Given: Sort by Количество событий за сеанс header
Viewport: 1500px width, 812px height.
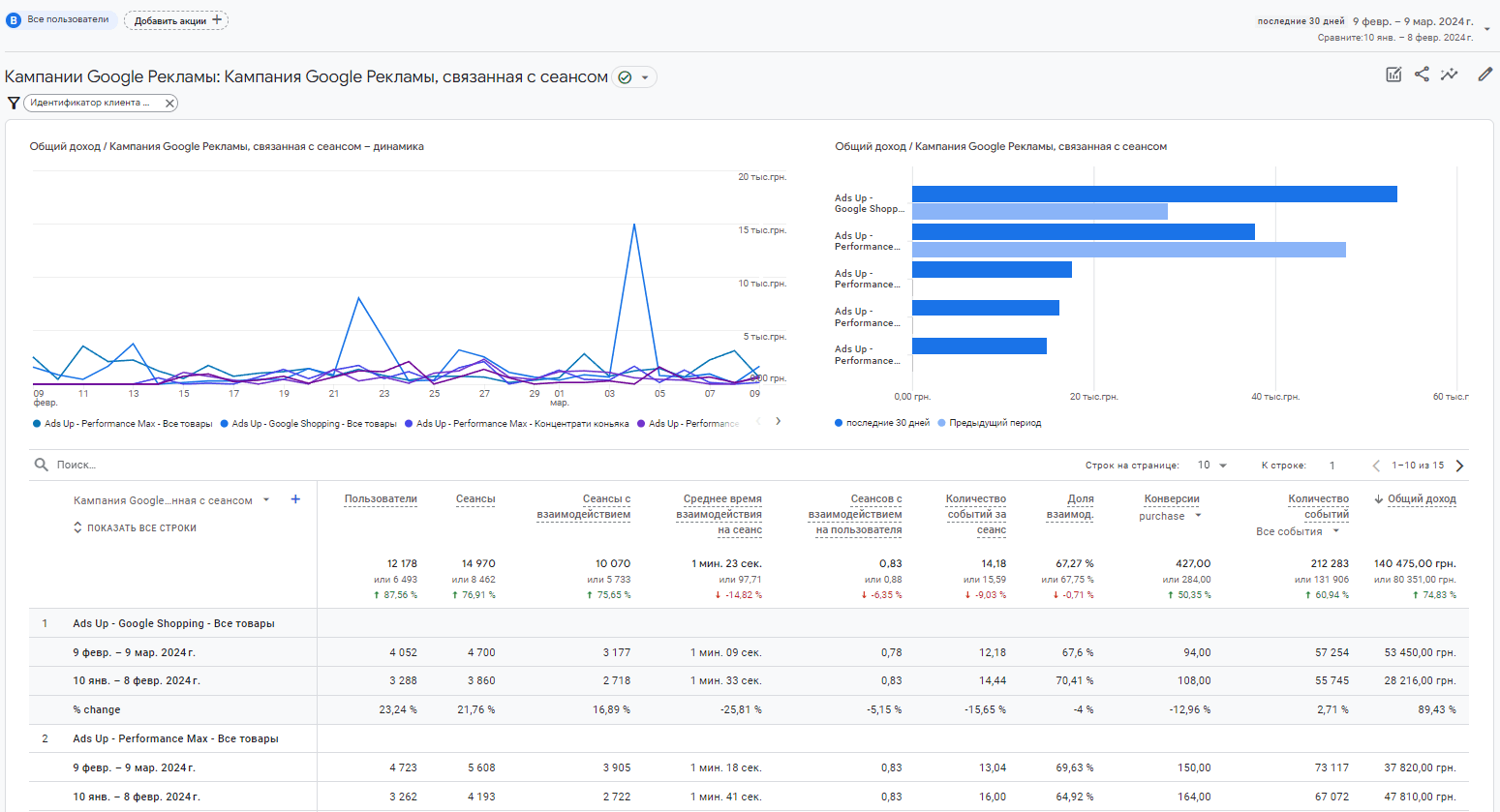Looking at the screenshot, I should 976,514.
